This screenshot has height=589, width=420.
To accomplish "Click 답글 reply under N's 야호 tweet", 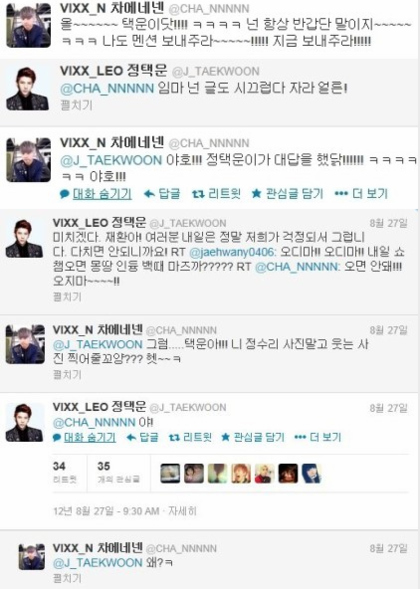I will pos(162,194).
